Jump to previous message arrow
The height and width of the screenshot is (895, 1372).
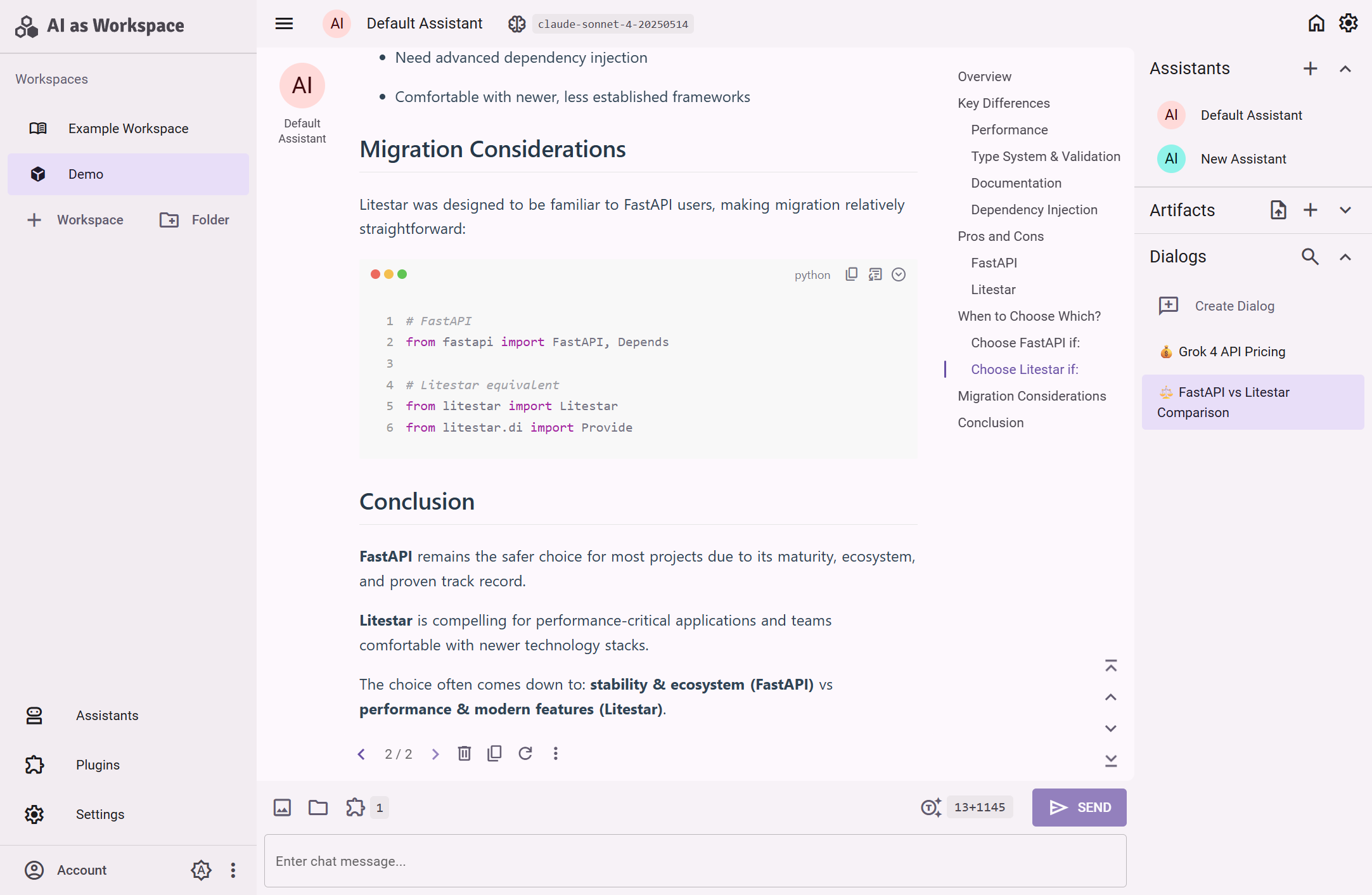[x=1111, y=697]
